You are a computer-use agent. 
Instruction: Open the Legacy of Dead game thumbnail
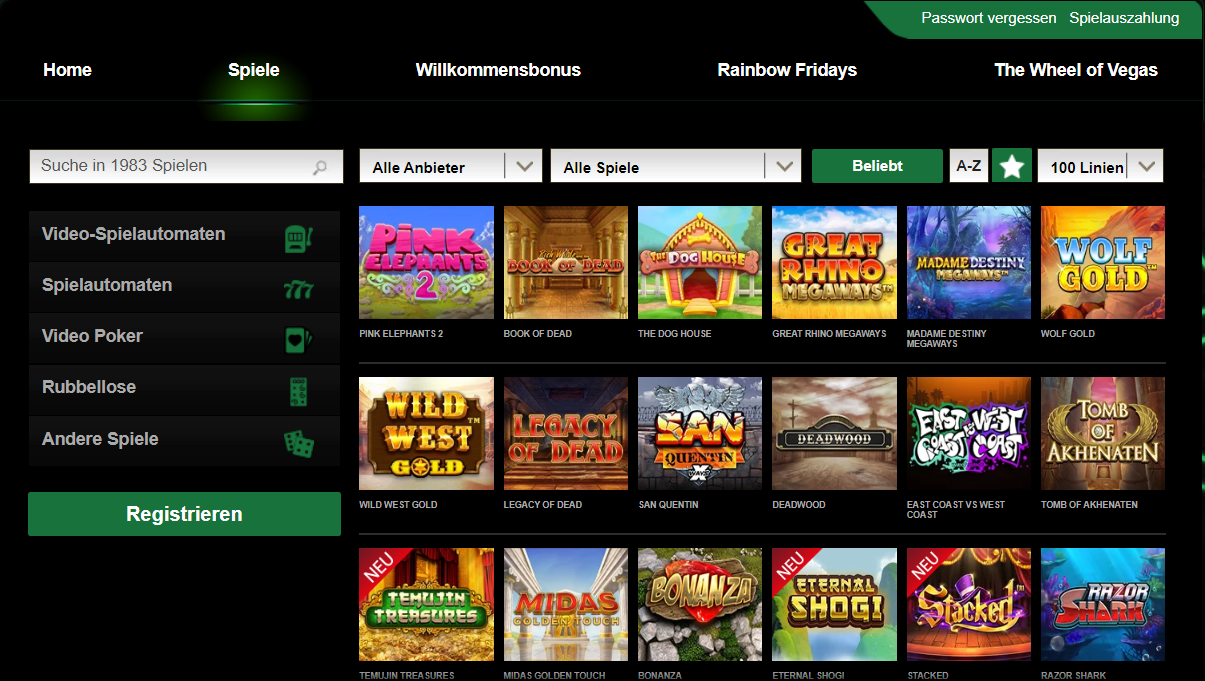(566, 433)
